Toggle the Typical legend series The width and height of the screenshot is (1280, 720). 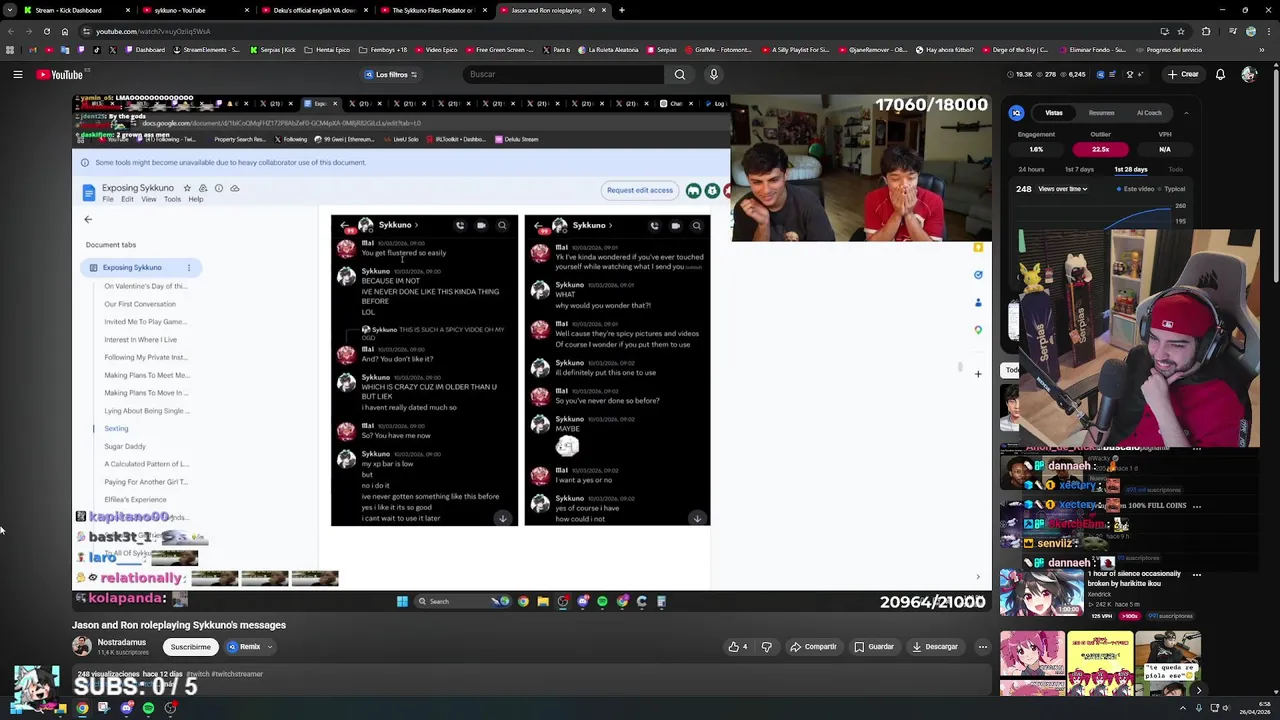1171,189
